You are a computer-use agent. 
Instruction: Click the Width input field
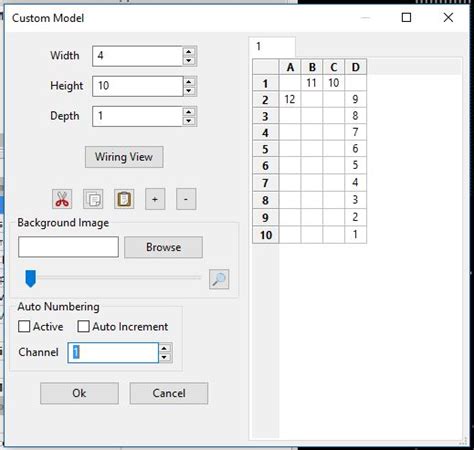(x=138, y=56)
